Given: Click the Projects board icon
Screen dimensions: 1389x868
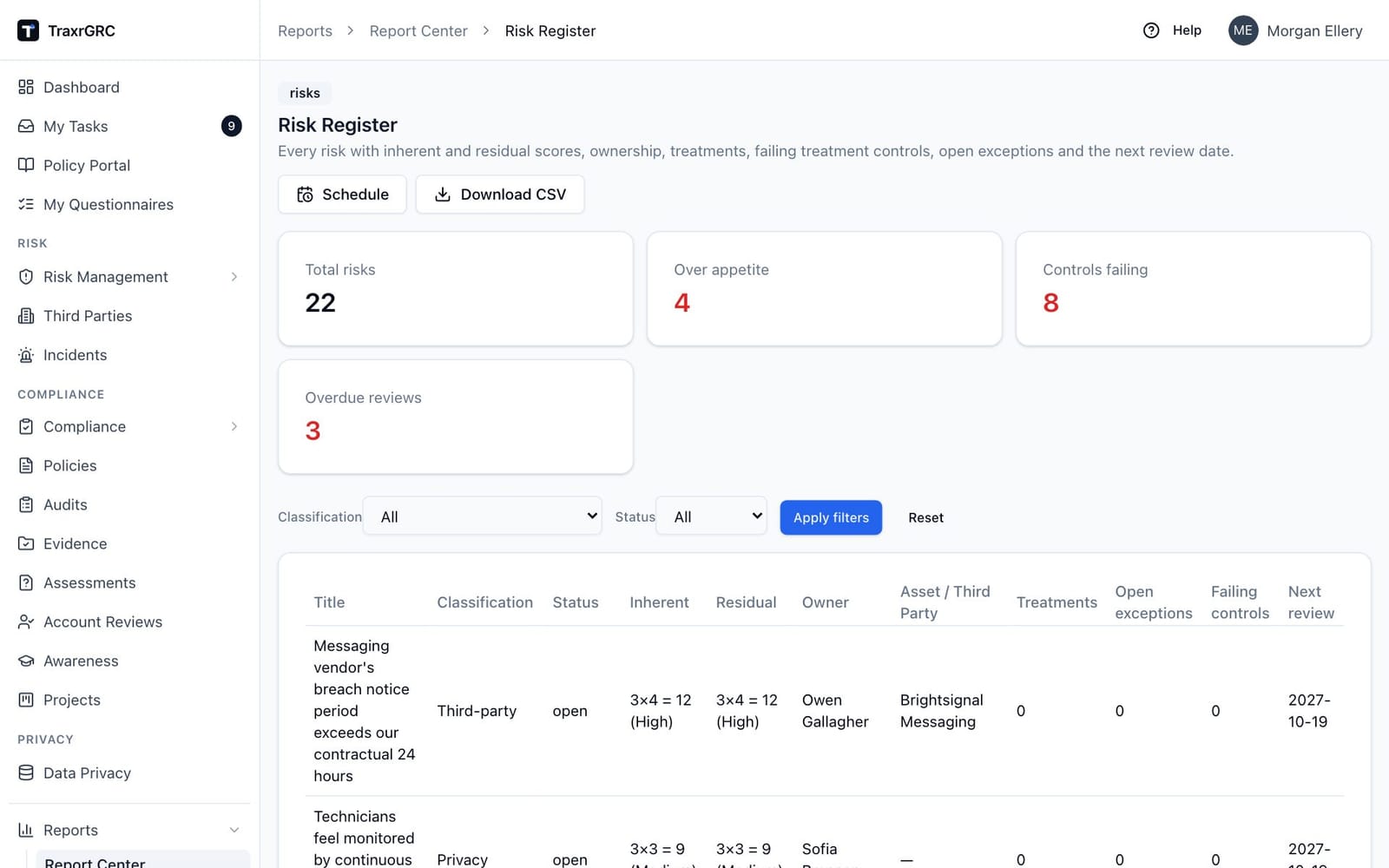Looking at the screenshot, I should click(x=26, y=700).
